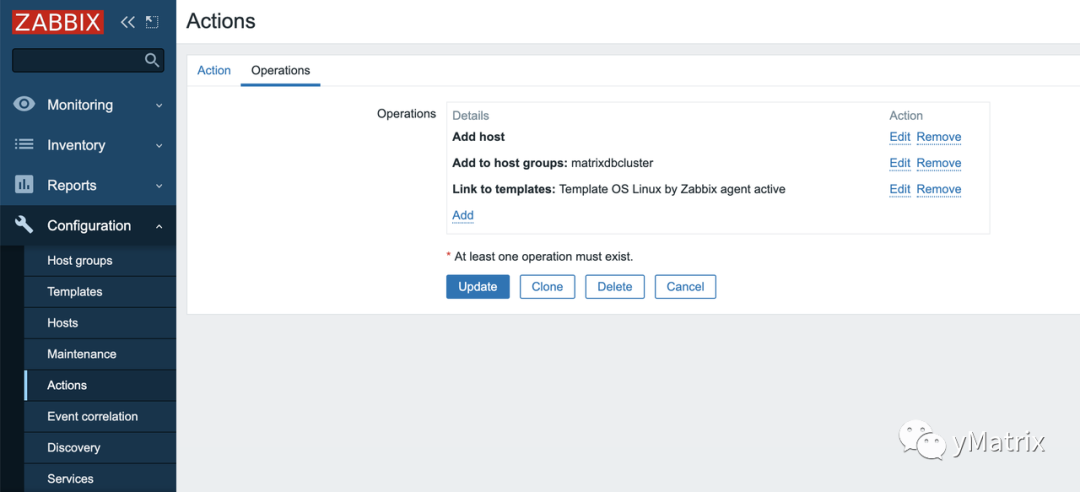Collapse the Configuration menu chevron
The height and width of the screenshot is (492, 1080).
[159, 226]
